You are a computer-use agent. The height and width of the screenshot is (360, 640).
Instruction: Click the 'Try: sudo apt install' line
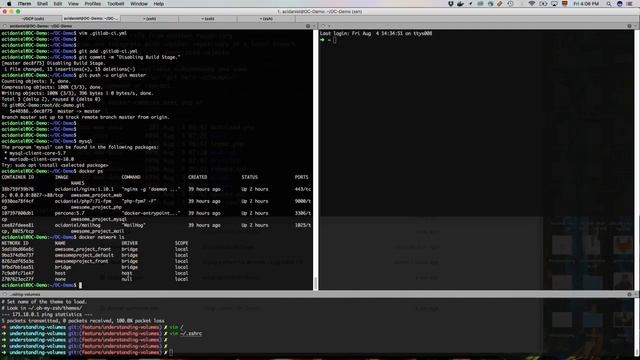pyautogui.click(x=55, y=165)
